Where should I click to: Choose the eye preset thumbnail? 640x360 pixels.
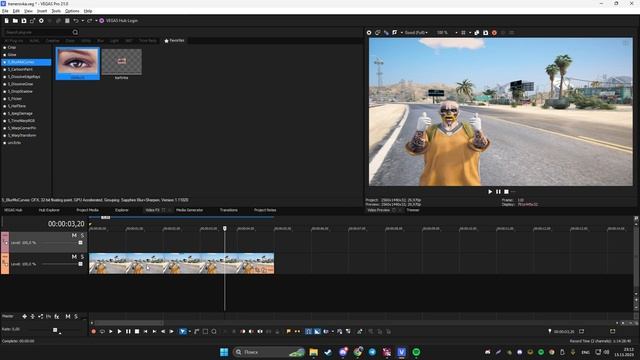(x=78, y=63)
